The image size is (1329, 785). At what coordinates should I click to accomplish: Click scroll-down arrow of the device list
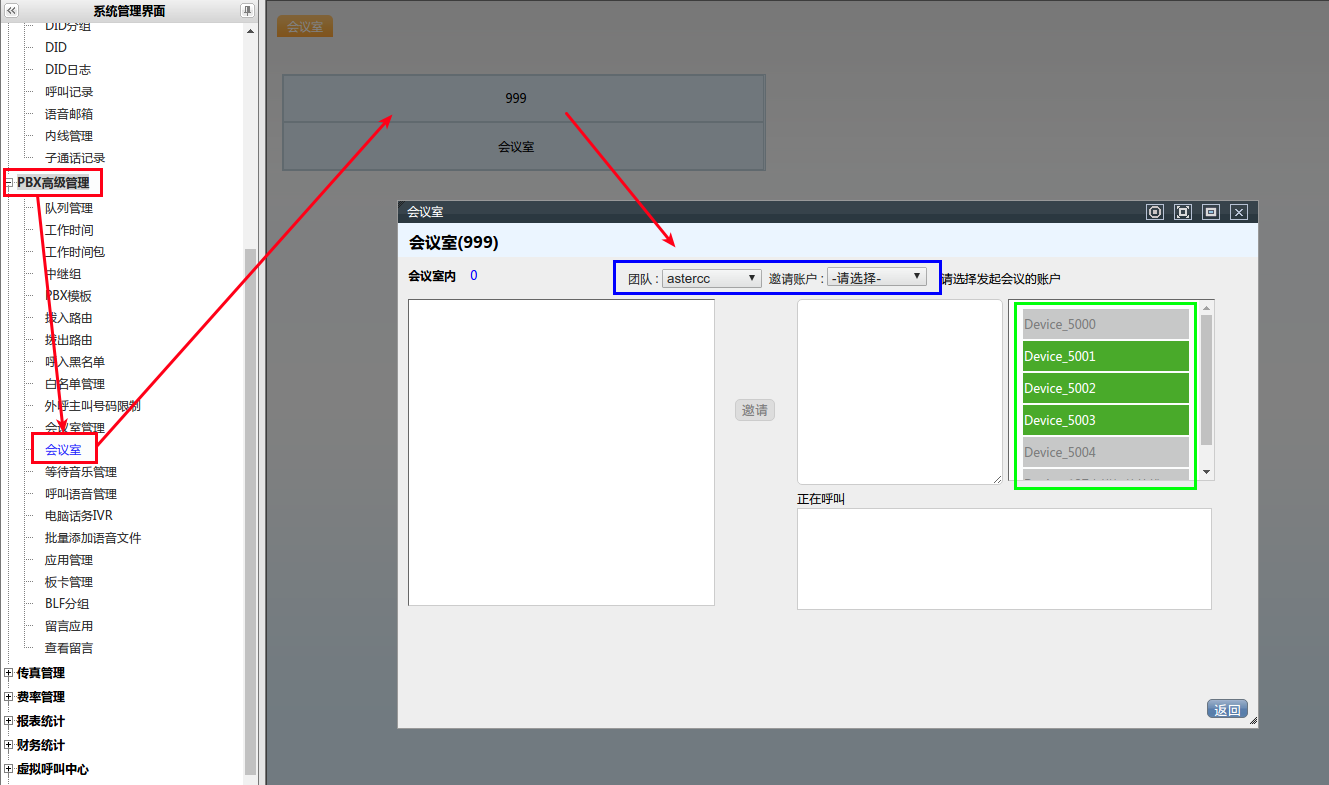pyautogui.click(x=1207, y=472)
